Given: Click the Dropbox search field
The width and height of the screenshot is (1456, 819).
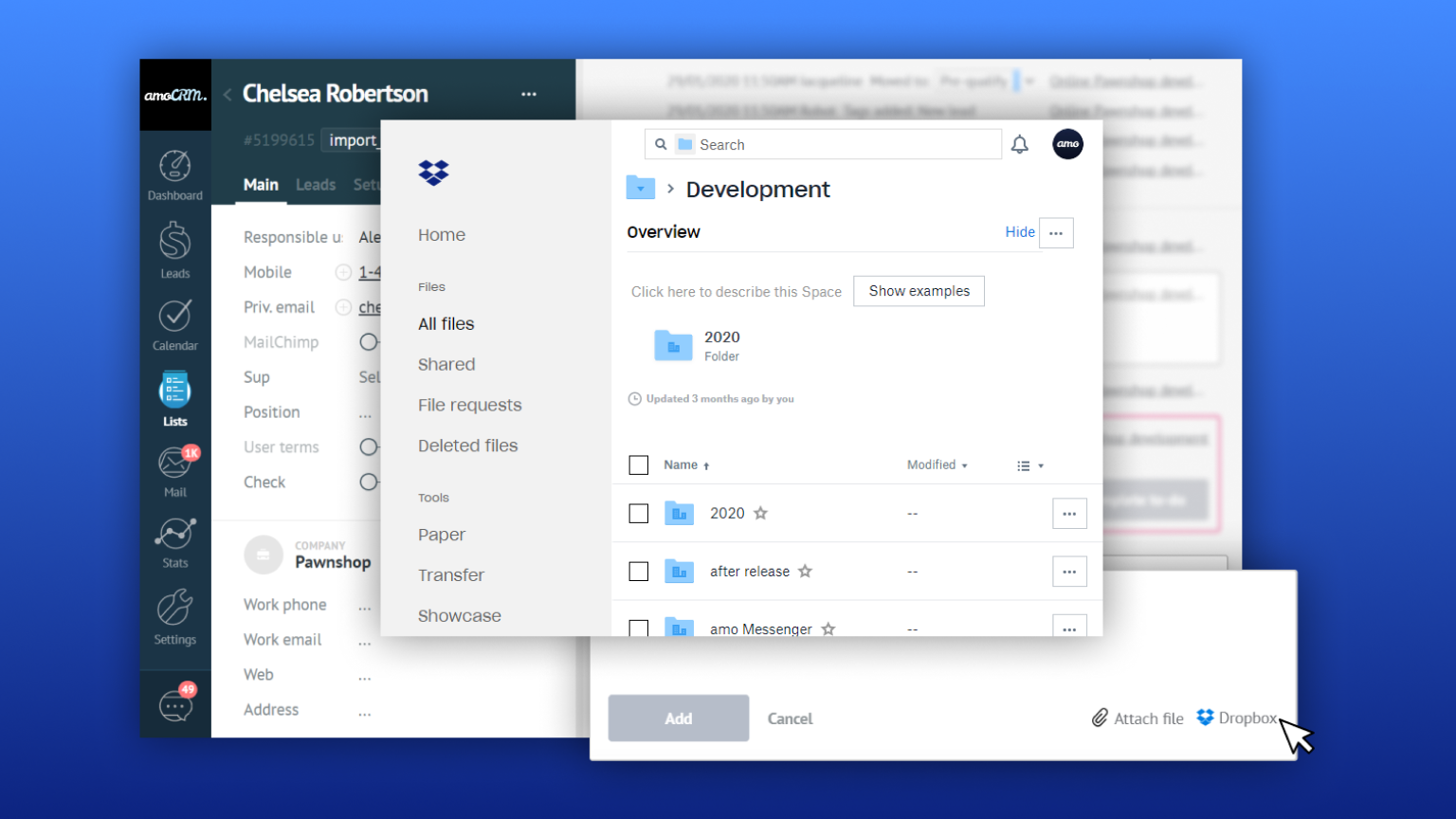Looking at the screenshot, I should coord(834,145).
